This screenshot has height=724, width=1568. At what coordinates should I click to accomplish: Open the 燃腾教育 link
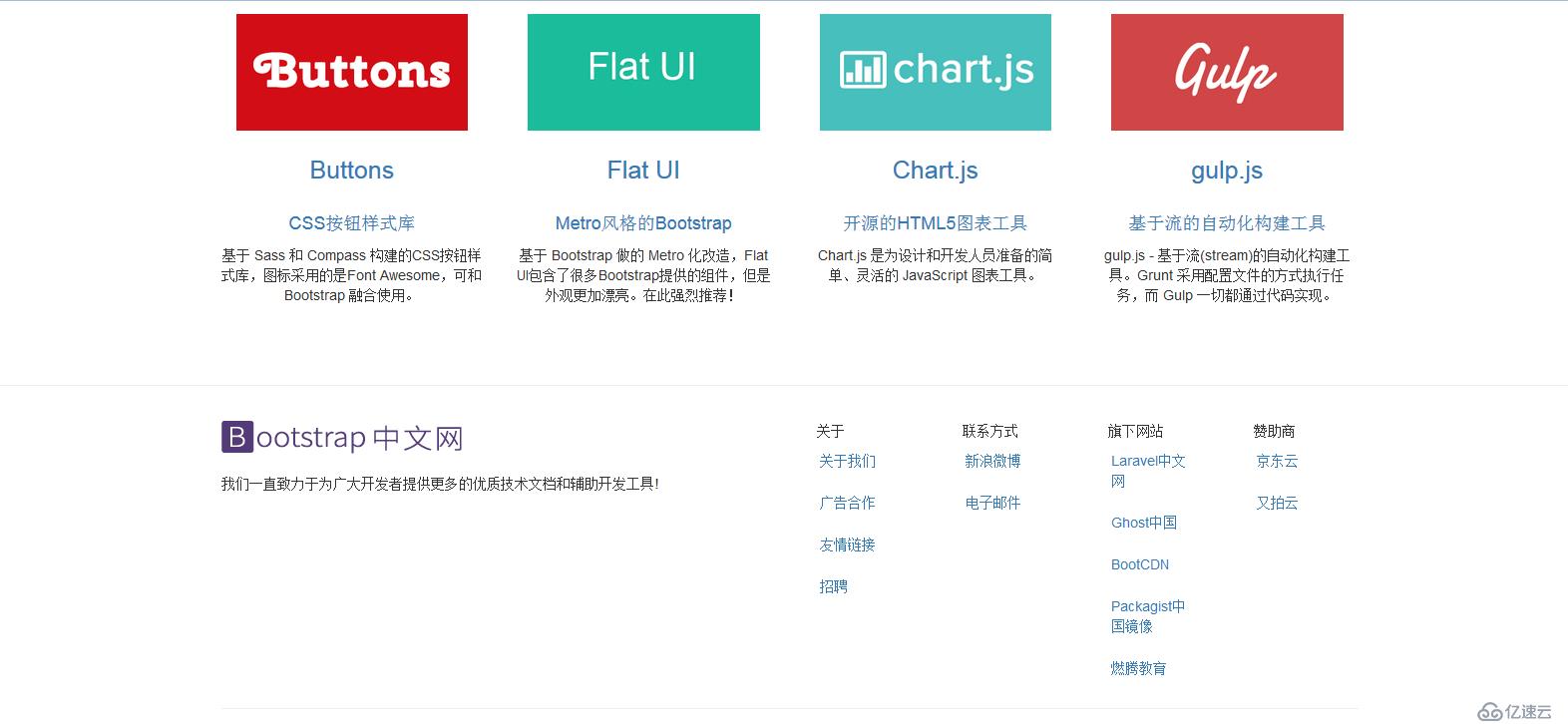point(1139,668)
